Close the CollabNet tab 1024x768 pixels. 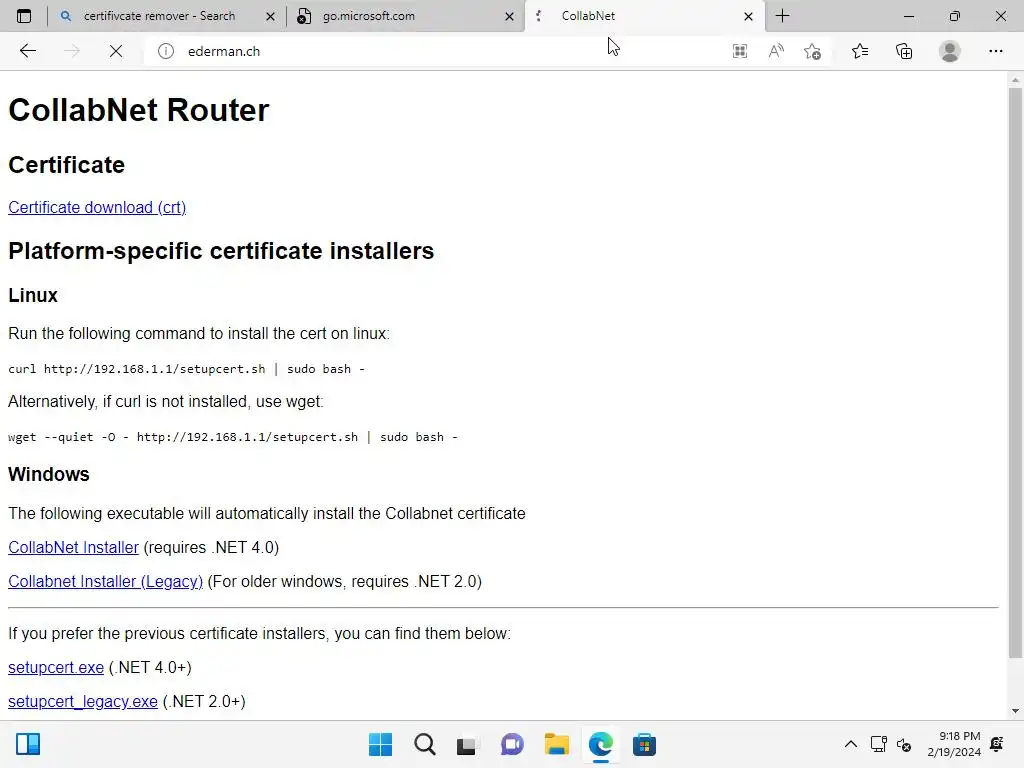748,16
